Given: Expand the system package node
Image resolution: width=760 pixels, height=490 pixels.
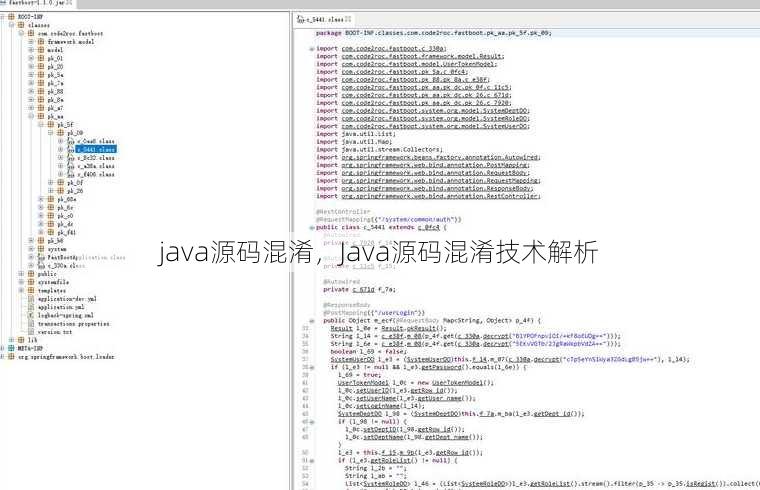Looking at the screenshot, I should (31, 249).
